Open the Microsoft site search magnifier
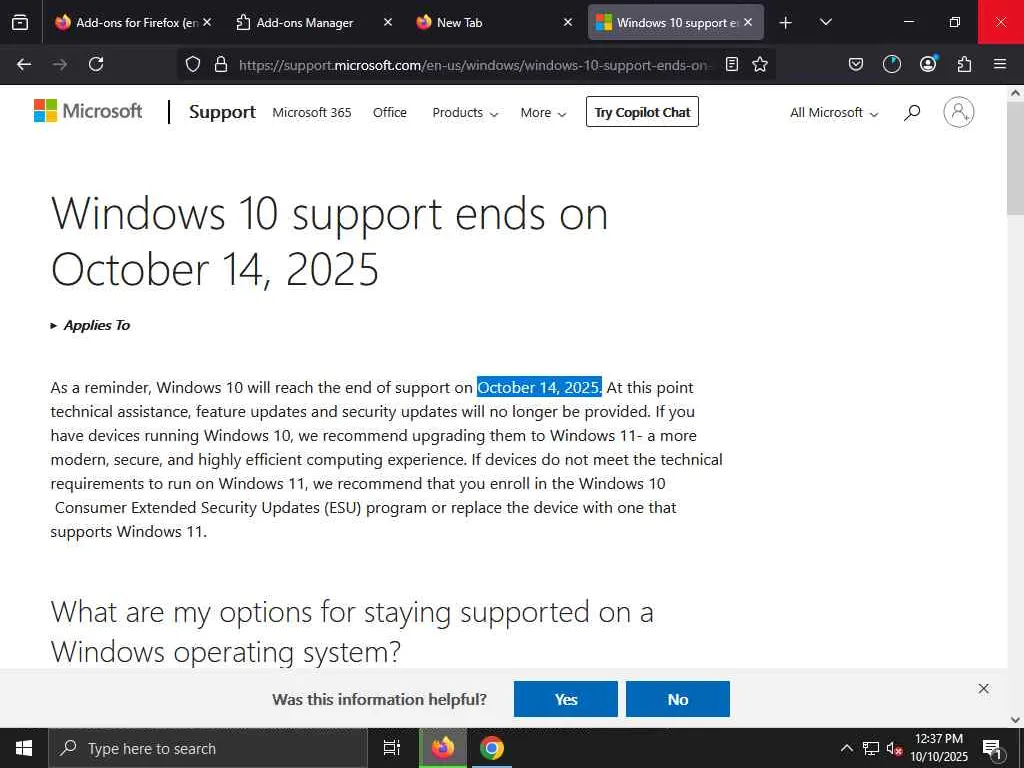The height and width of the screenshot is (768, 1024). pyautogui.click(x=912, y=112)
